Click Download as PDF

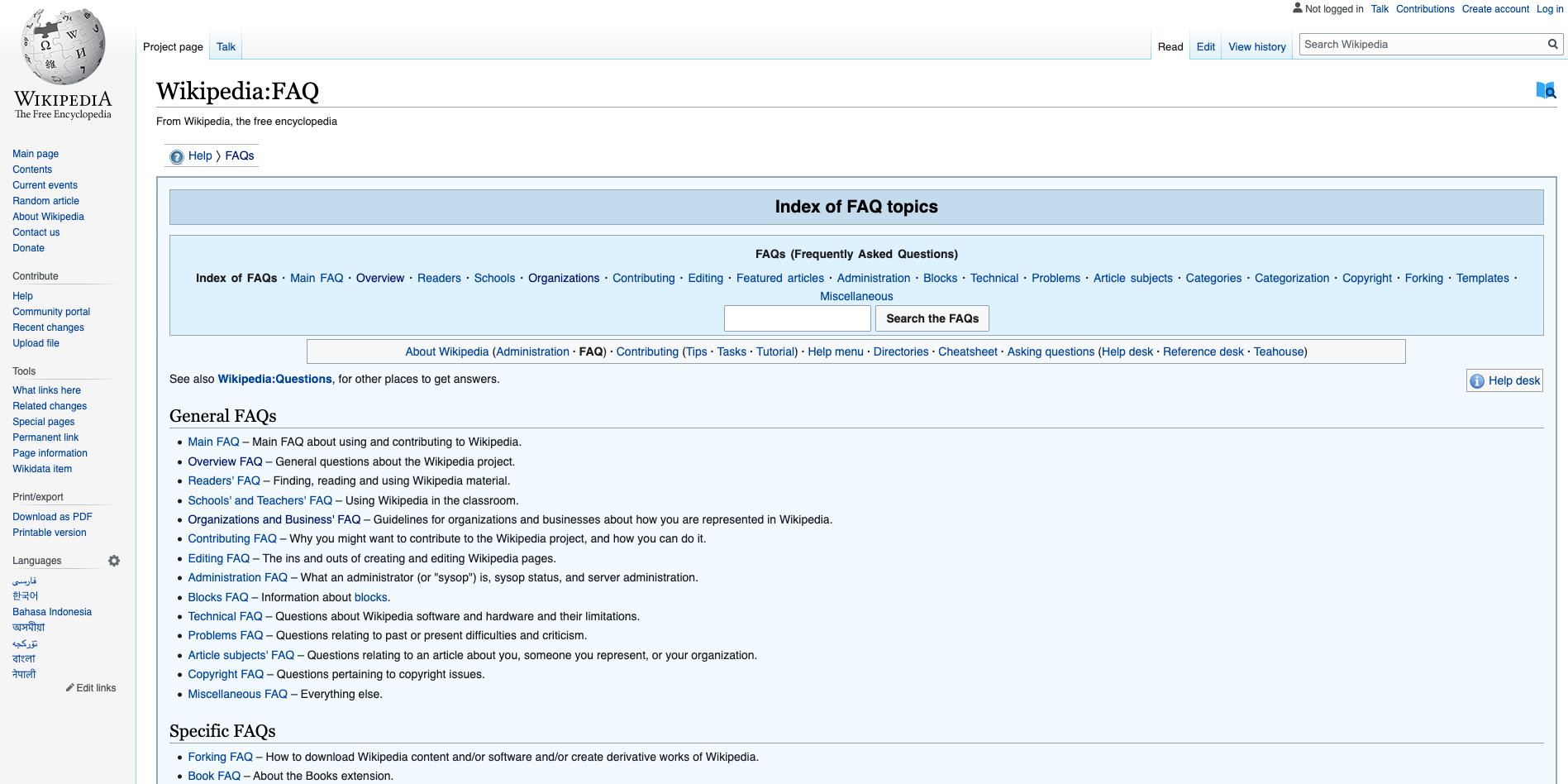[x=52, y=517]
